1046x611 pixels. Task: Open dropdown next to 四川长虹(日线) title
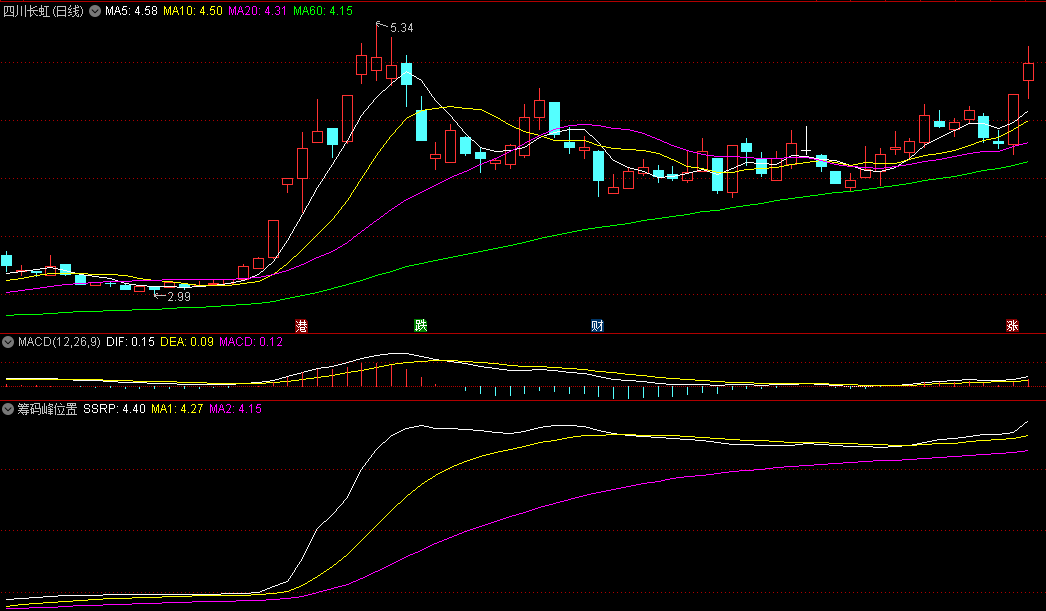[95, 11]
